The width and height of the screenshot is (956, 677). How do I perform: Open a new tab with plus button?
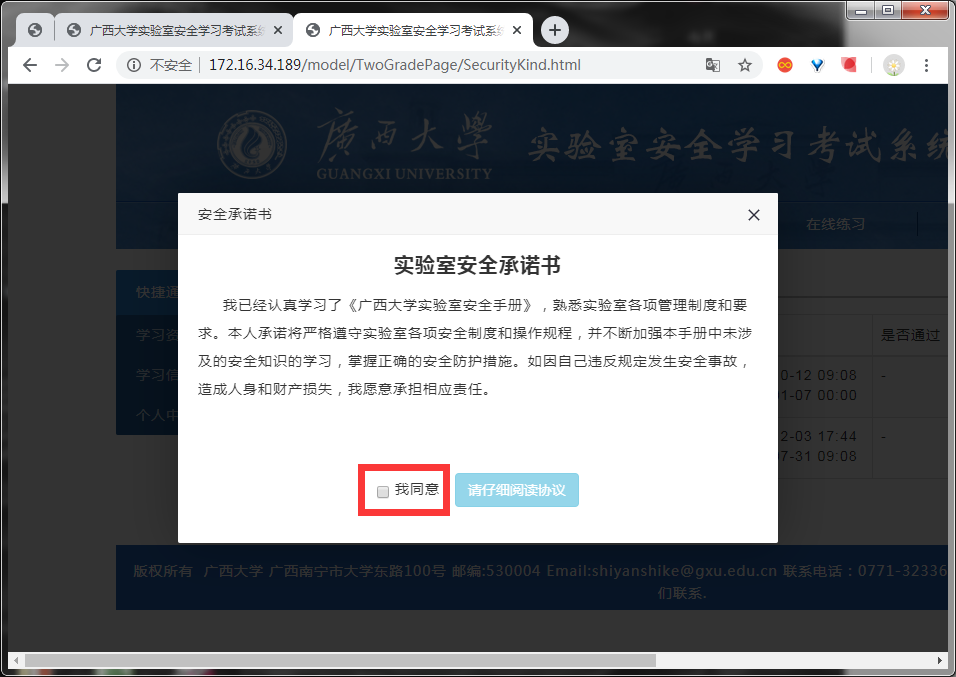pyautogui.click(x=554, y=30)
